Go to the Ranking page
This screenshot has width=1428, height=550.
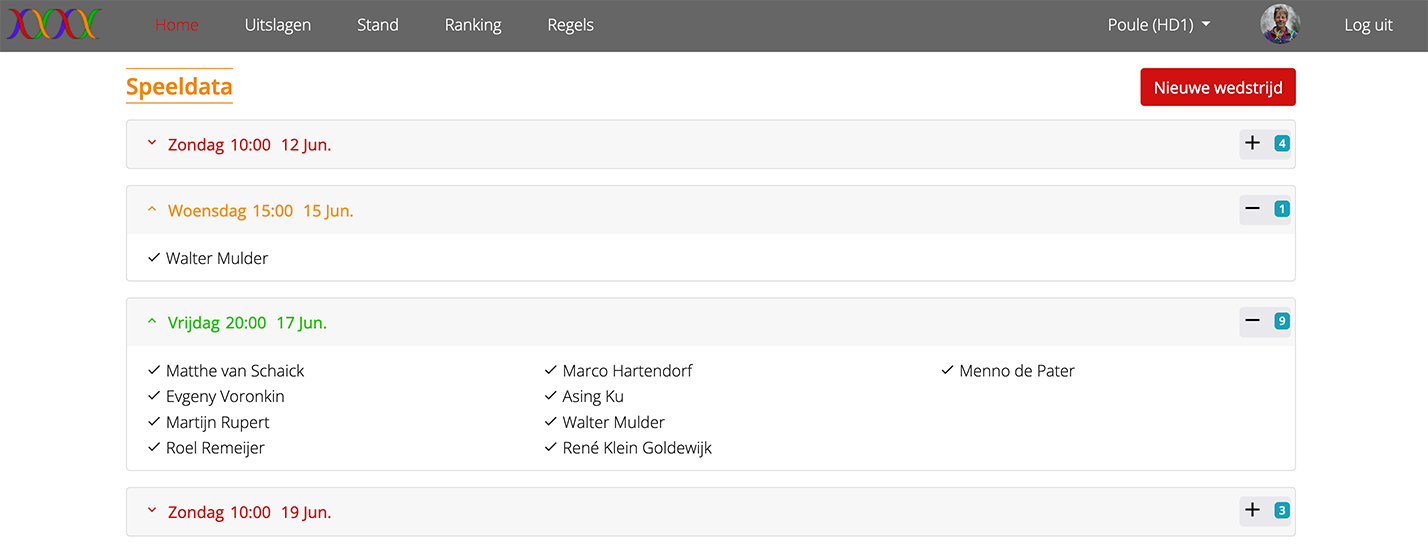click(473, 25)
